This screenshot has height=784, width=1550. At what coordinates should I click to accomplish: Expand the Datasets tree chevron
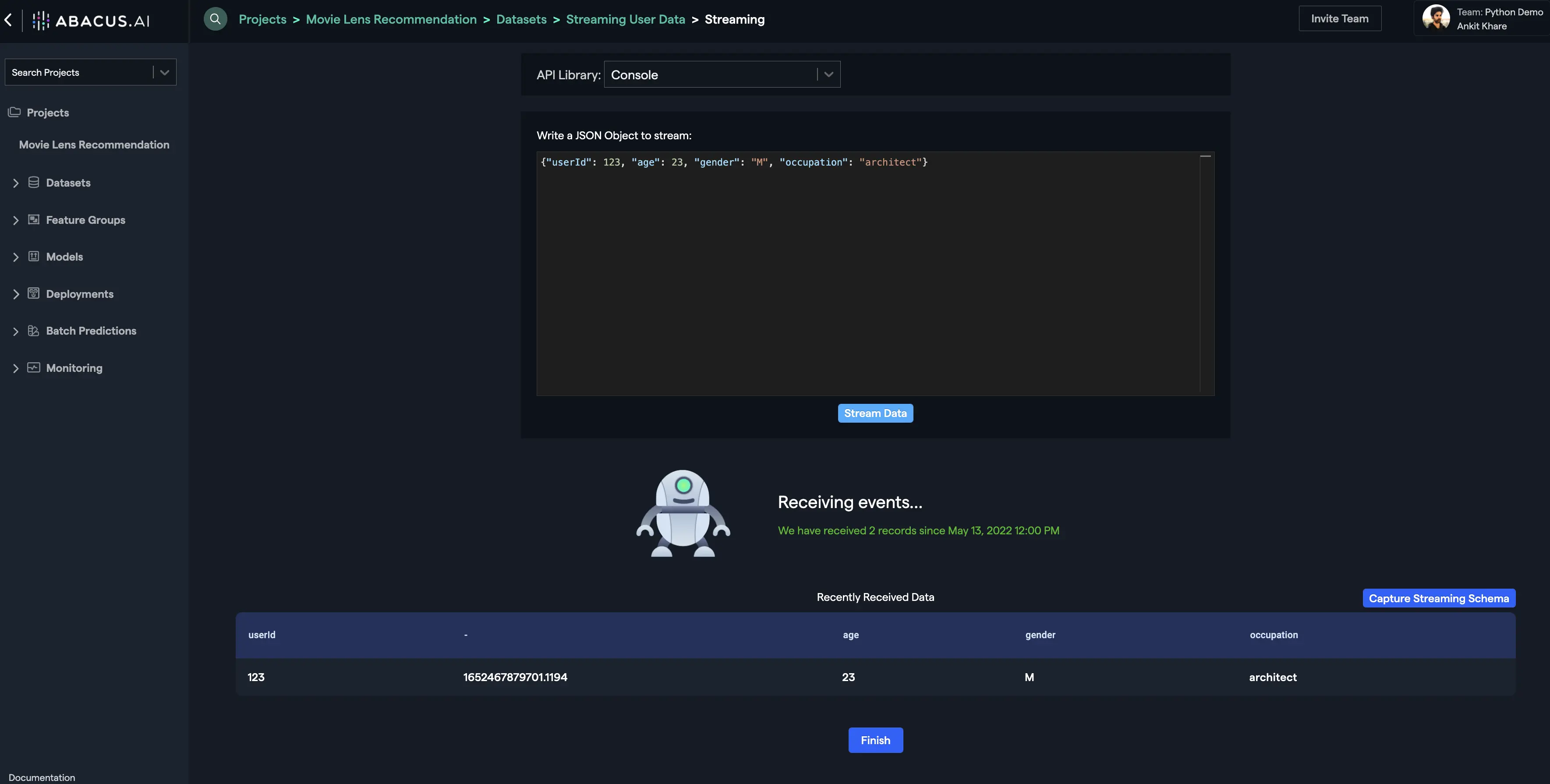pos(16,183)
